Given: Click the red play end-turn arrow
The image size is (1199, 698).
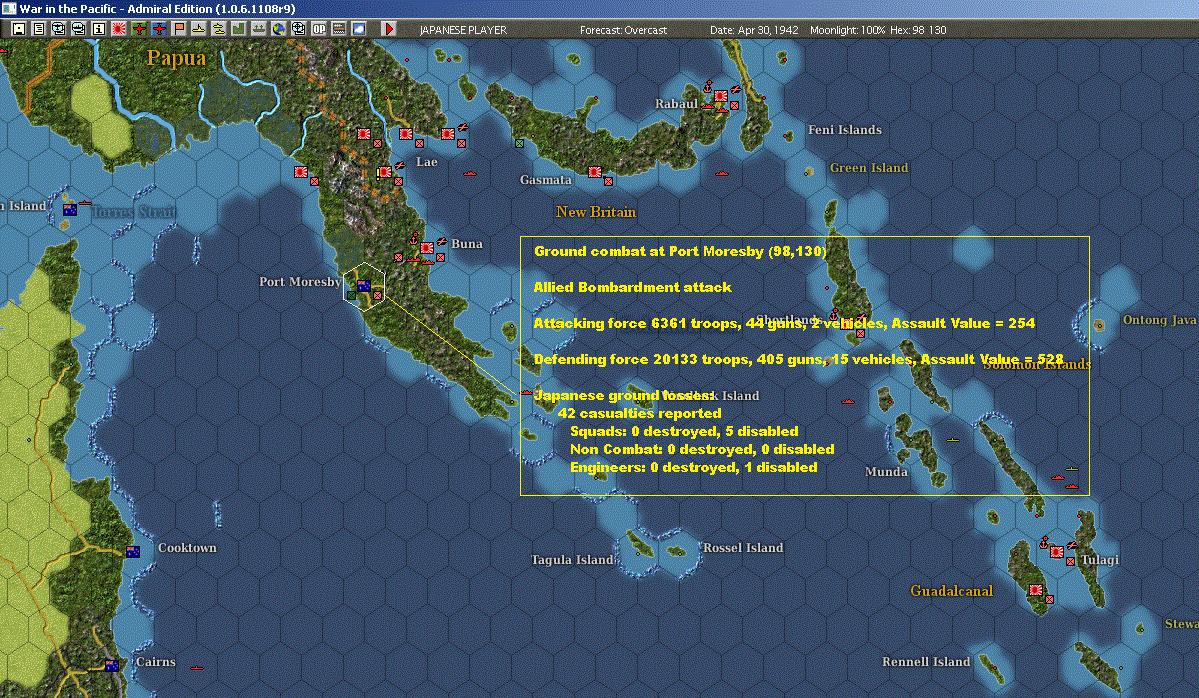Looking at the screenshot, I should pyautogui.click(x=388, y=29).
